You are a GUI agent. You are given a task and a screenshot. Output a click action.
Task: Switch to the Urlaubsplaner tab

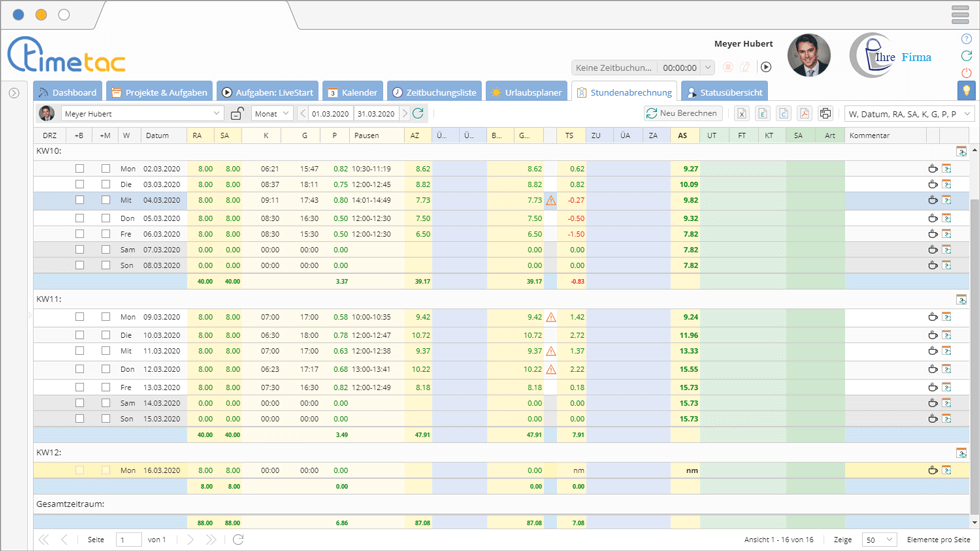coord(526,92)
